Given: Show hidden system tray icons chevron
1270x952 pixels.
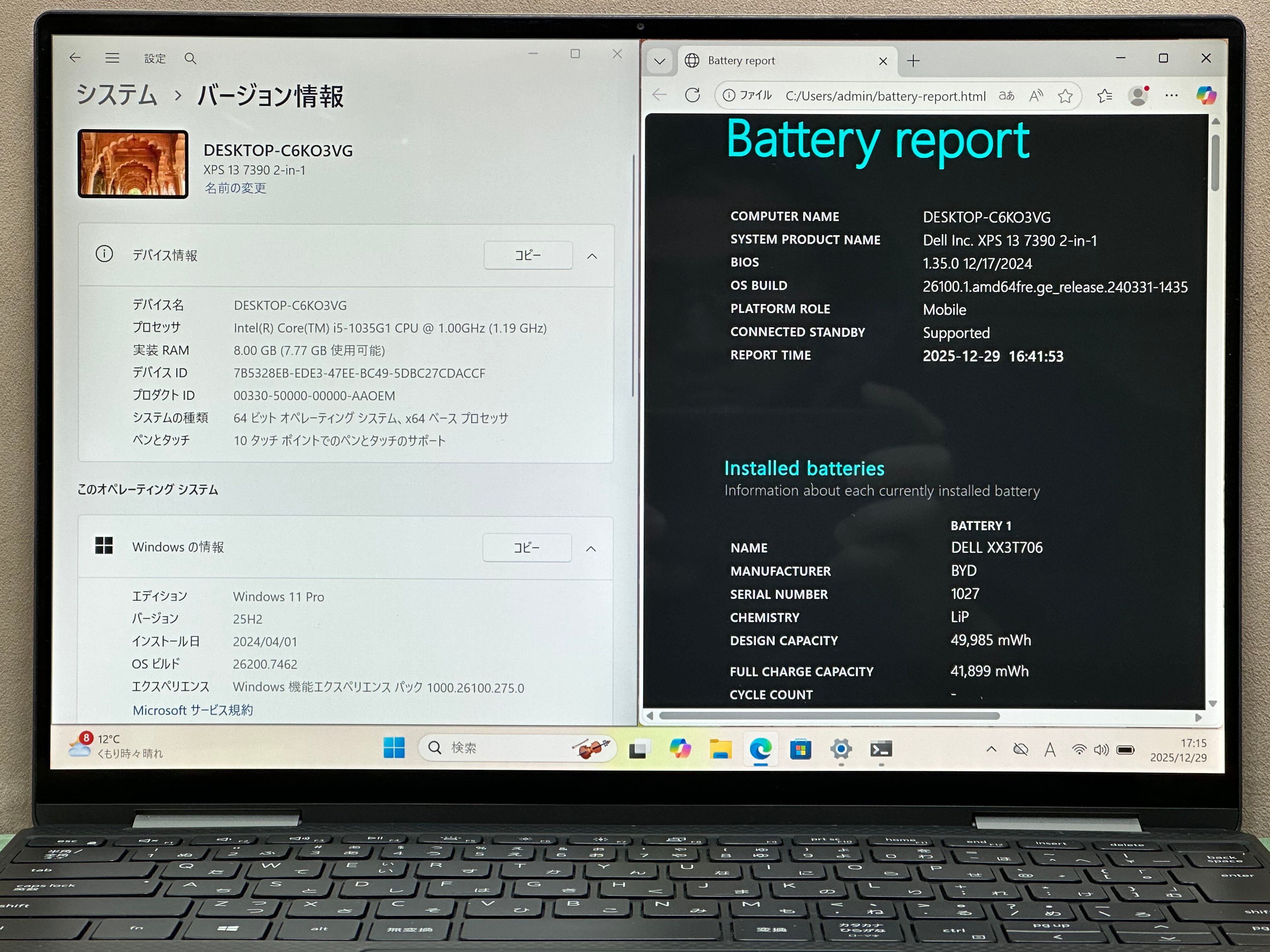Looking at the screenshot, I should 991,749.
